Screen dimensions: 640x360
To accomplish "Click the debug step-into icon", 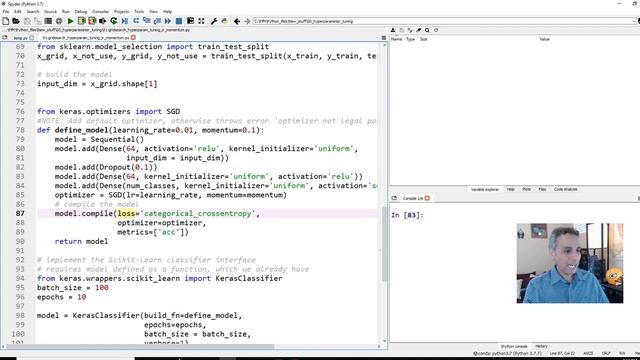I will coord(147,21).
